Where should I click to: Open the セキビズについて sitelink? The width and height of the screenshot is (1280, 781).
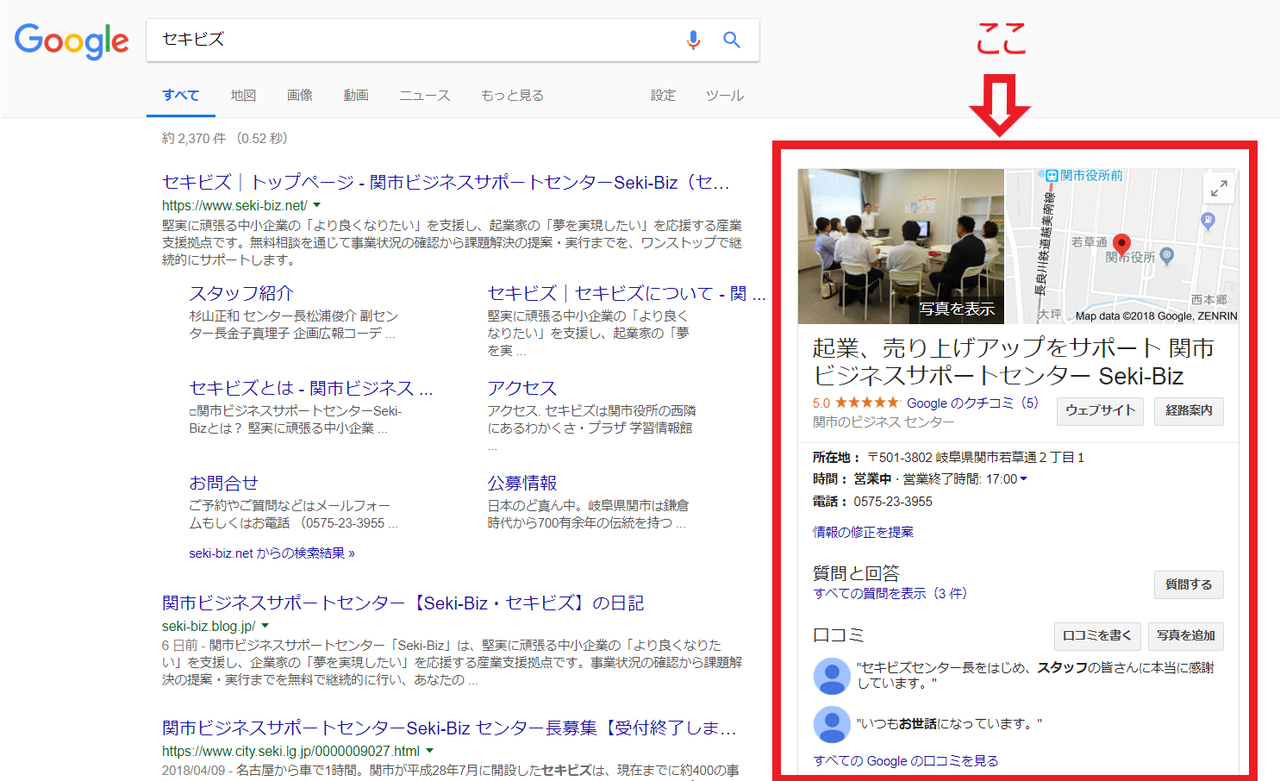click(627, 293)
